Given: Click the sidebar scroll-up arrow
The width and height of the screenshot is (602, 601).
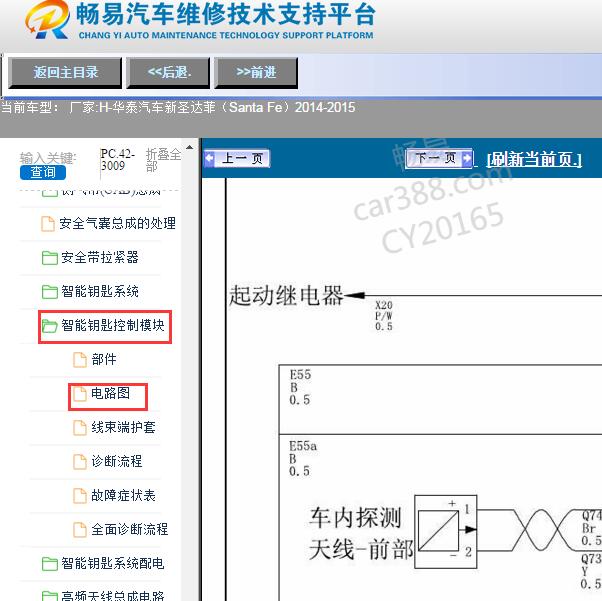Looking at the screenshot, I should pyautogui.click(x=189, y=147).
